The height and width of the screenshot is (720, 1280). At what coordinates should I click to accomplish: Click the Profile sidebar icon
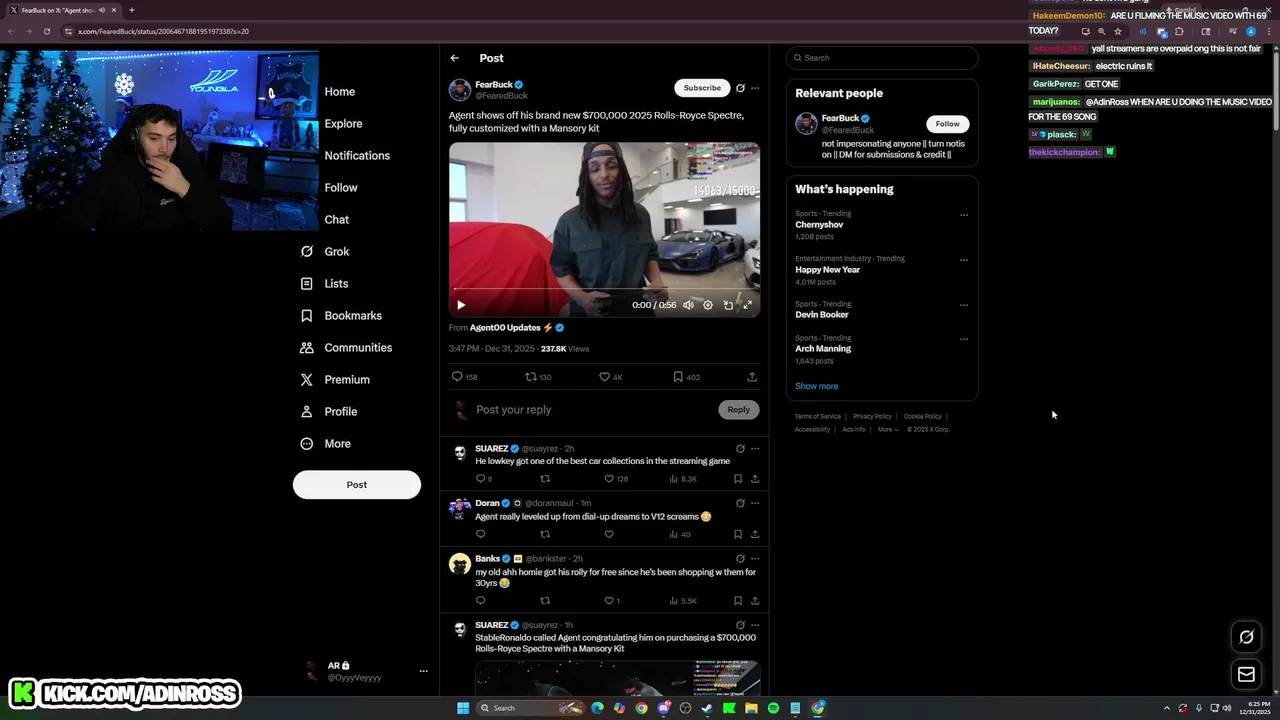coord(307,411)
